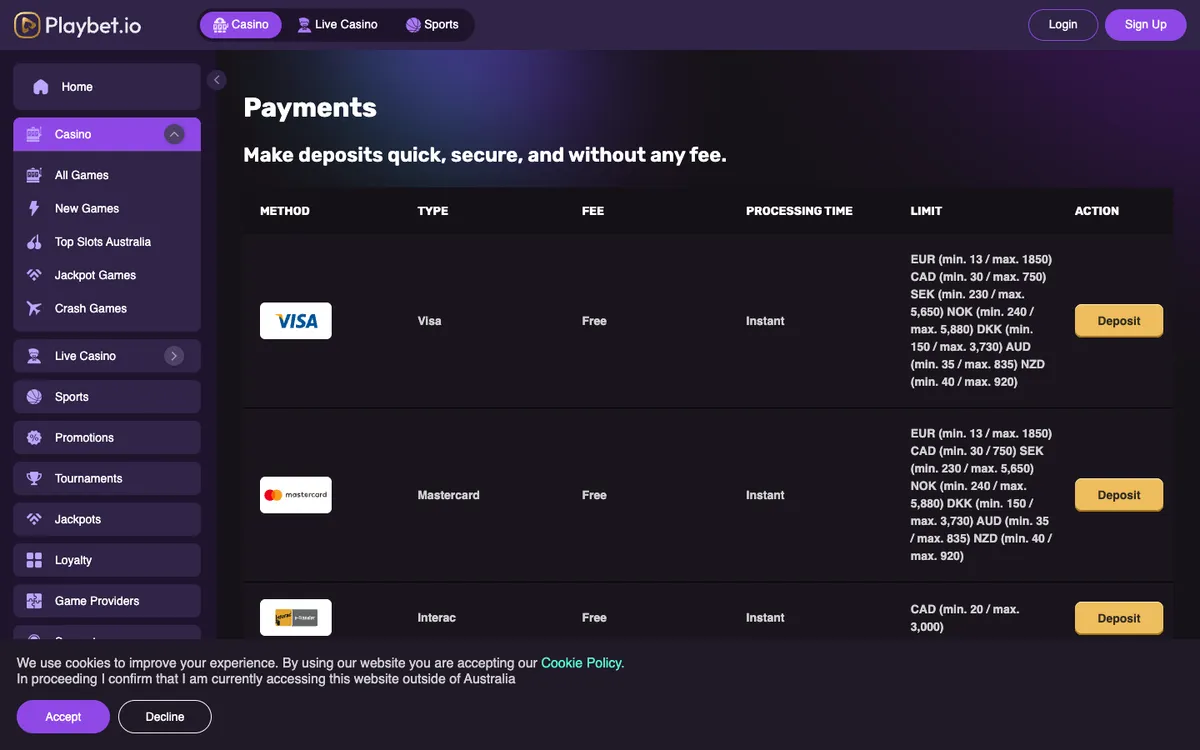Go to Promotions page
1200x750 pixels.
[x=107, y=438]
